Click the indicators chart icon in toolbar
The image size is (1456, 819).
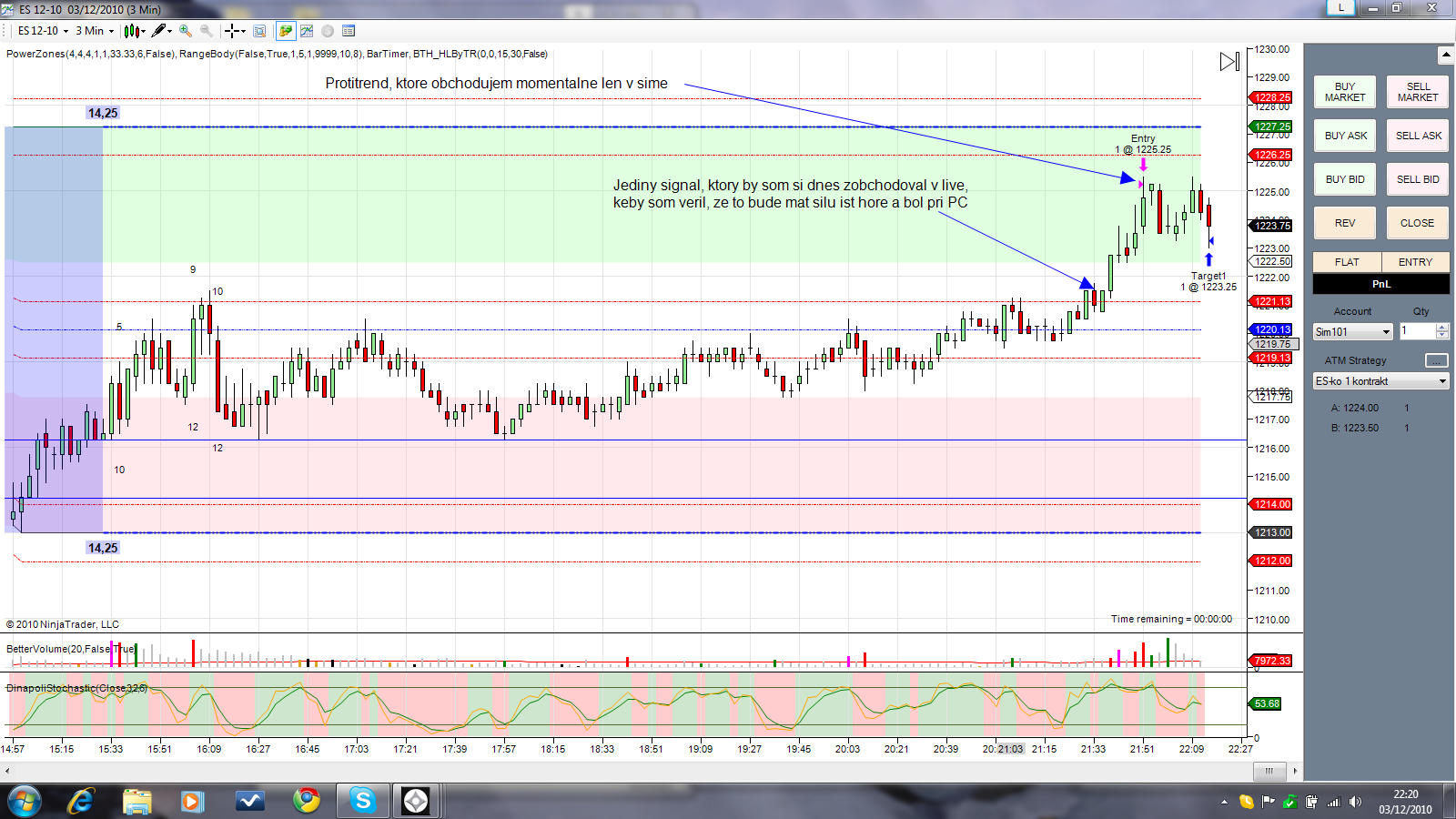307,31
